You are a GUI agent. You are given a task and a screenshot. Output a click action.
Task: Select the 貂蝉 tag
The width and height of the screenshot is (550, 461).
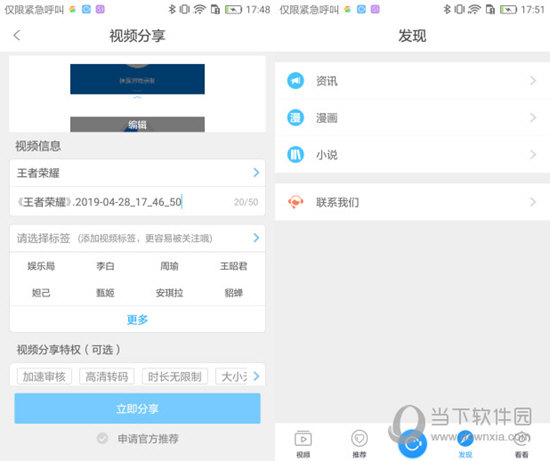[x=234, y=293]
